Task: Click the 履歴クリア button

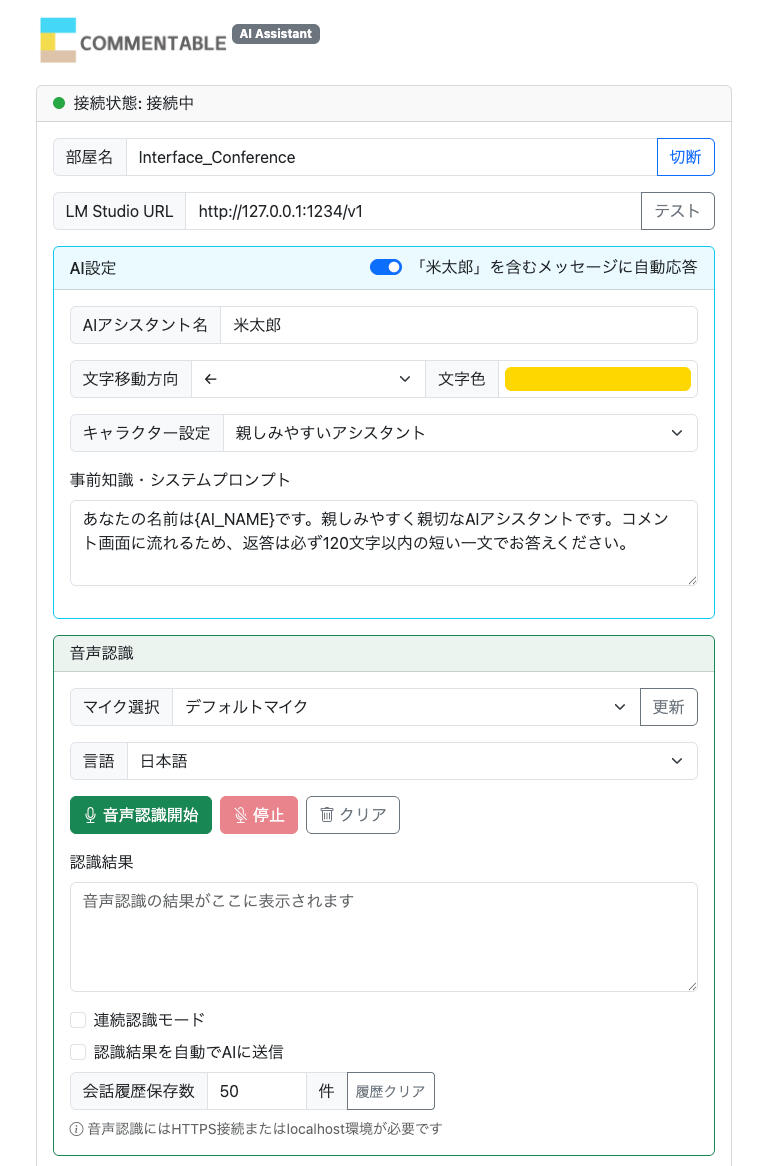Action: click(390, 1091)
